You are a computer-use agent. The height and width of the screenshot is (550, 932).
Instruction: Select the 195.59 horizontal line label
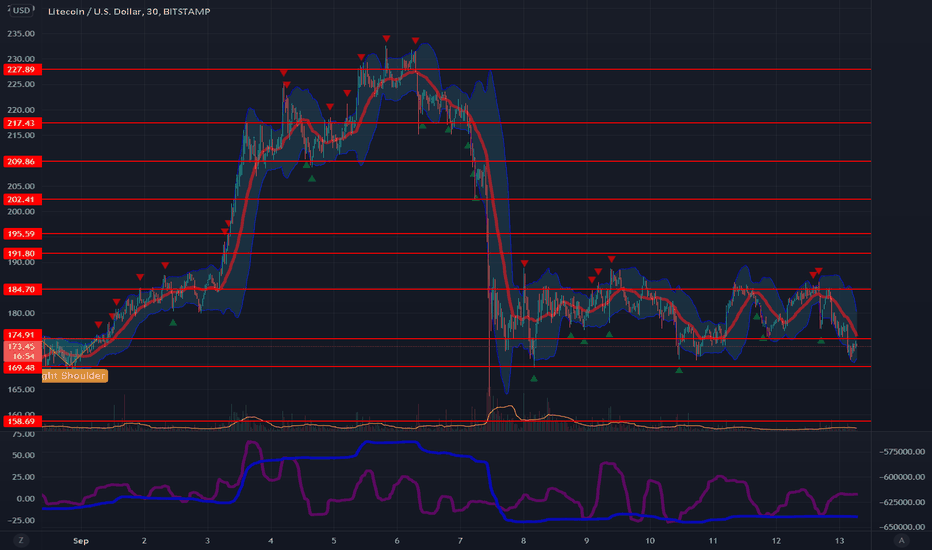(x=21, y=234)
